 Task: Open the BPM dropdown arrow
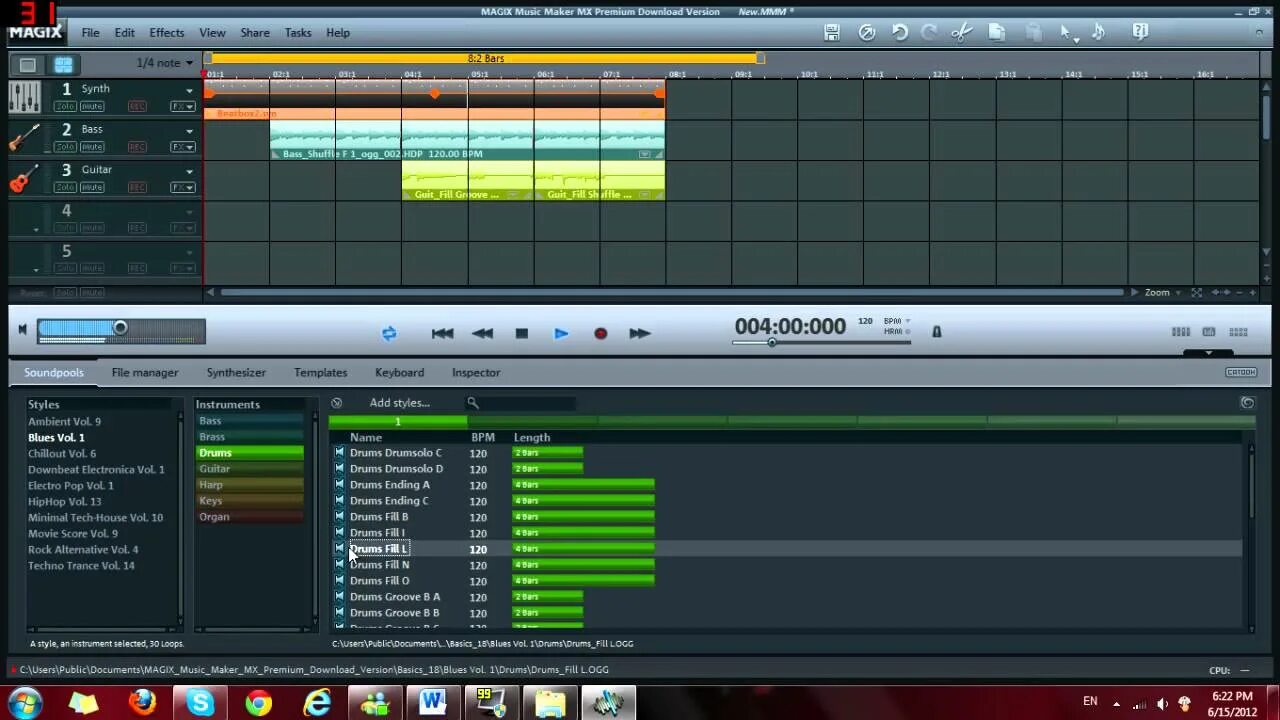[x=907, y=321]
